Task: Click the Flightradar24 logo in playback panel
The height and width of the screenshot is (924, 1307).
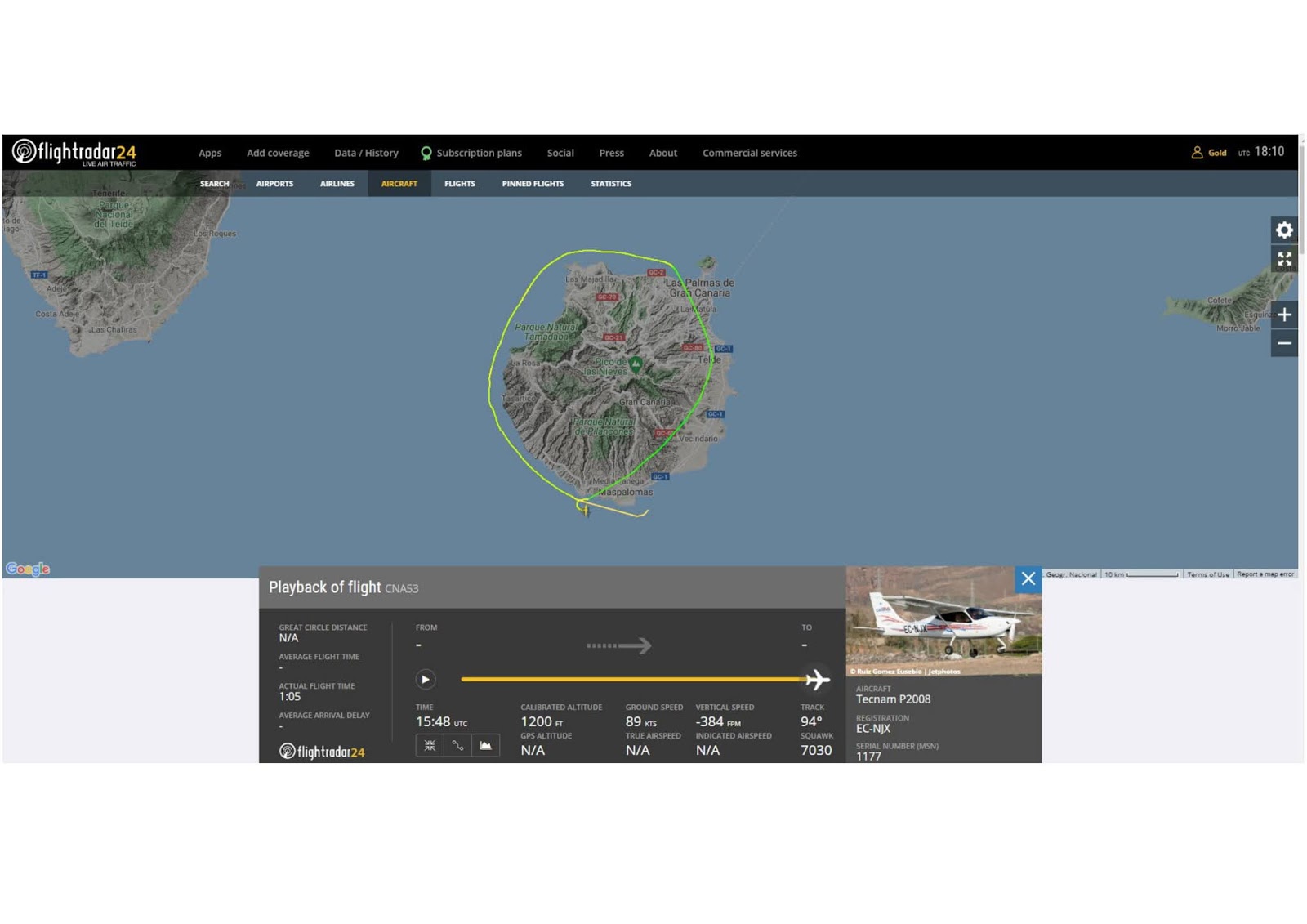Action: click(322, 752)
